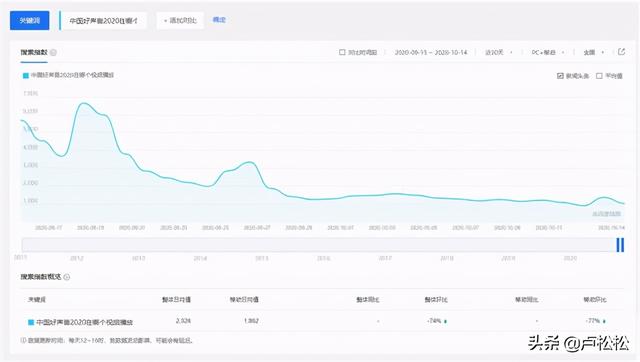Click the 2020-10-14 x-axis date label
The height and width of the screenshot is (362, 640).
click(x=611, y=228)
